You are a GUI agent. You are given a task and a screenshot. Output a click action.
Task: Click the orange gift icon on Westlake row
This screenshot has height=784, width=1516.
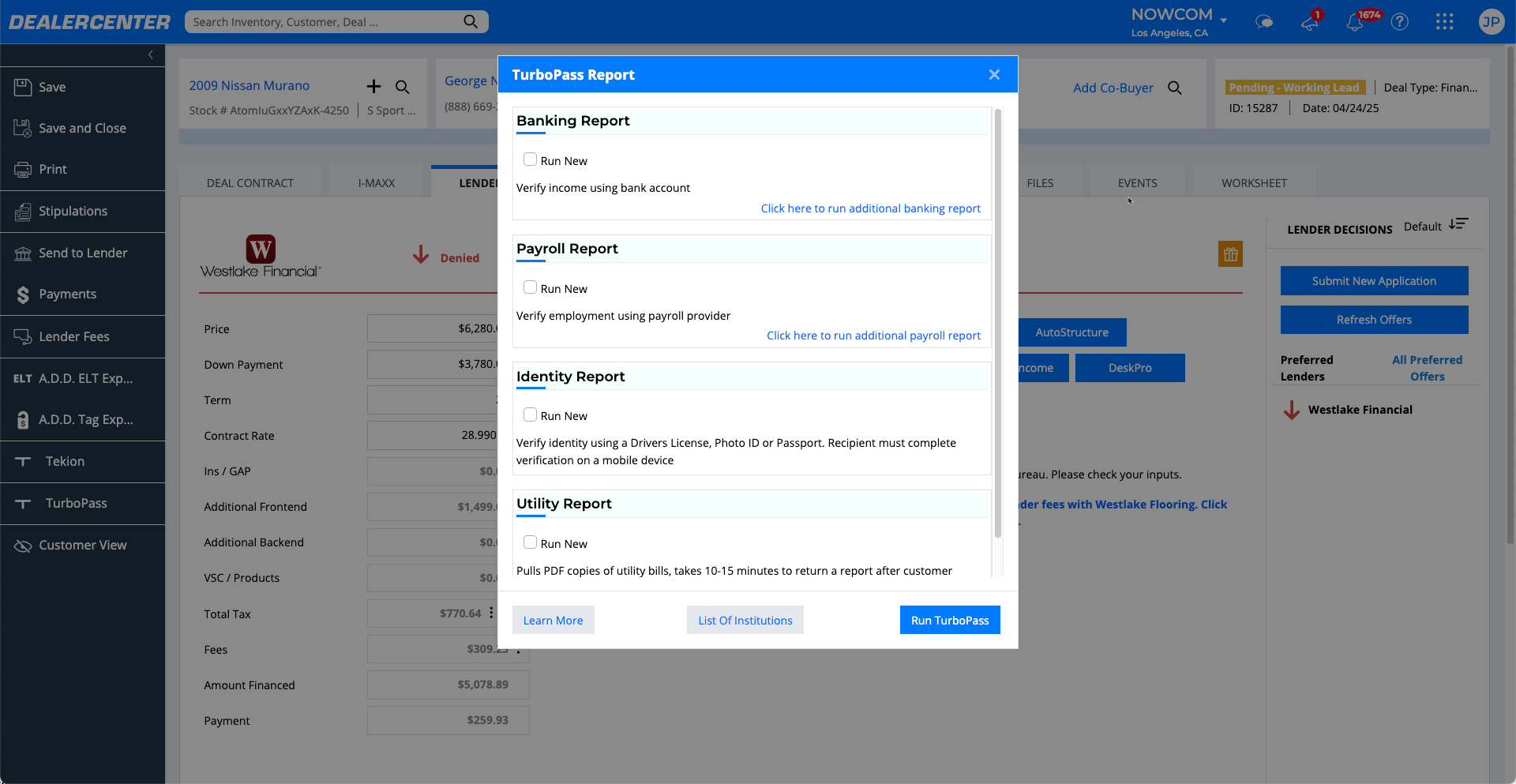1230,254
